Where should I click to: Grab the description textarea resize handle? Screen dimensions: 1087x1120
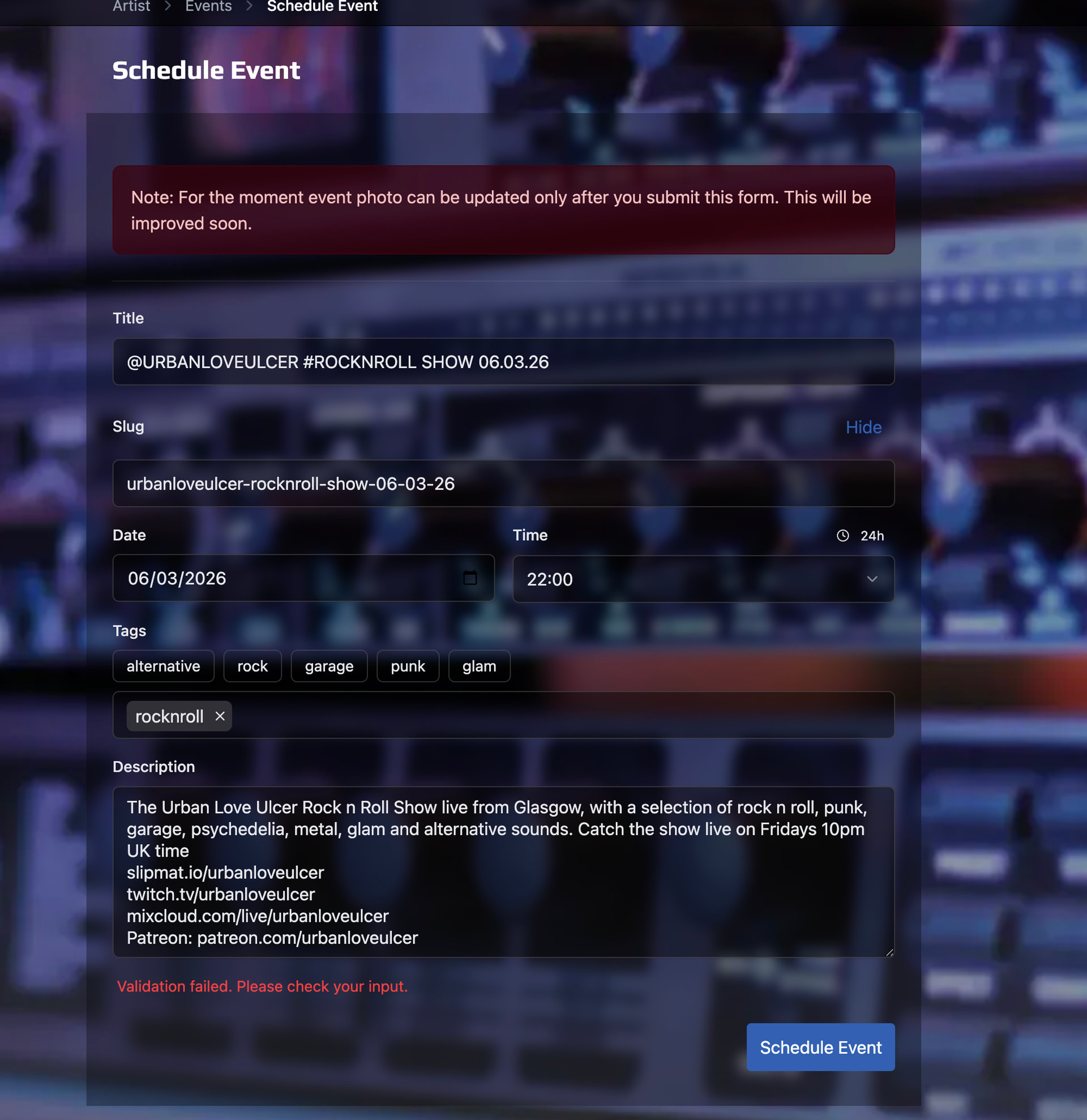click(x=889, y=952)
